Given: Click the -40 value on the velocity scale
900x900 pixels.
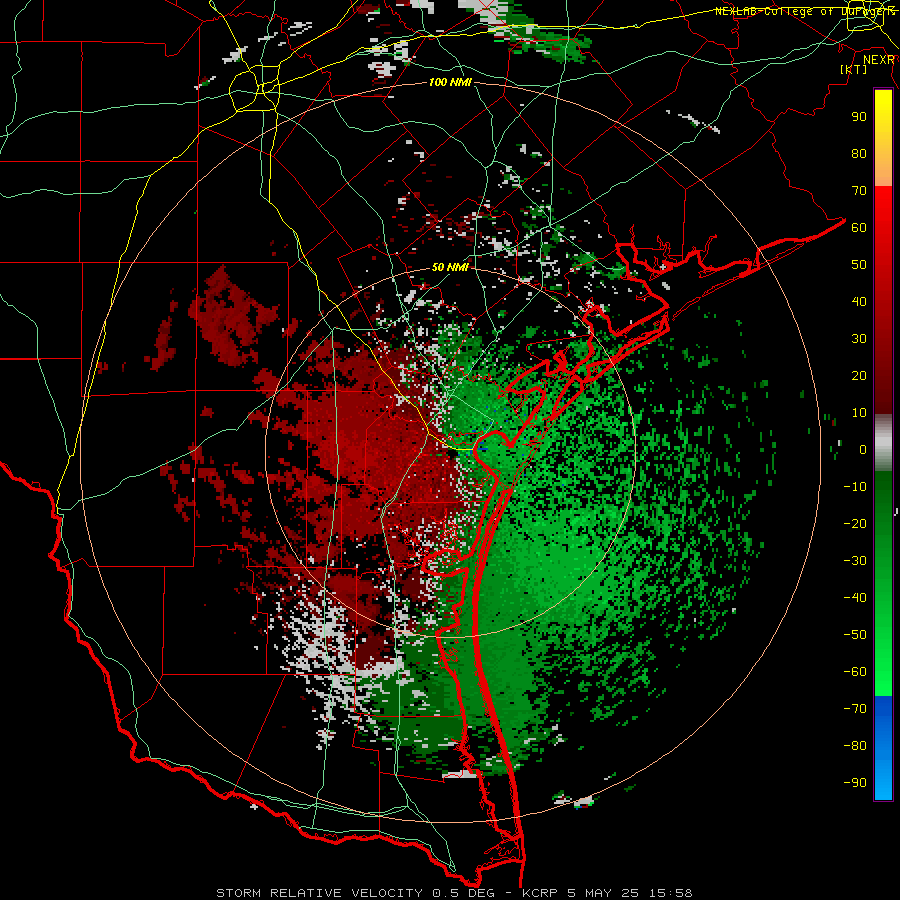Looking at the screenshot, I should (855, 598).
